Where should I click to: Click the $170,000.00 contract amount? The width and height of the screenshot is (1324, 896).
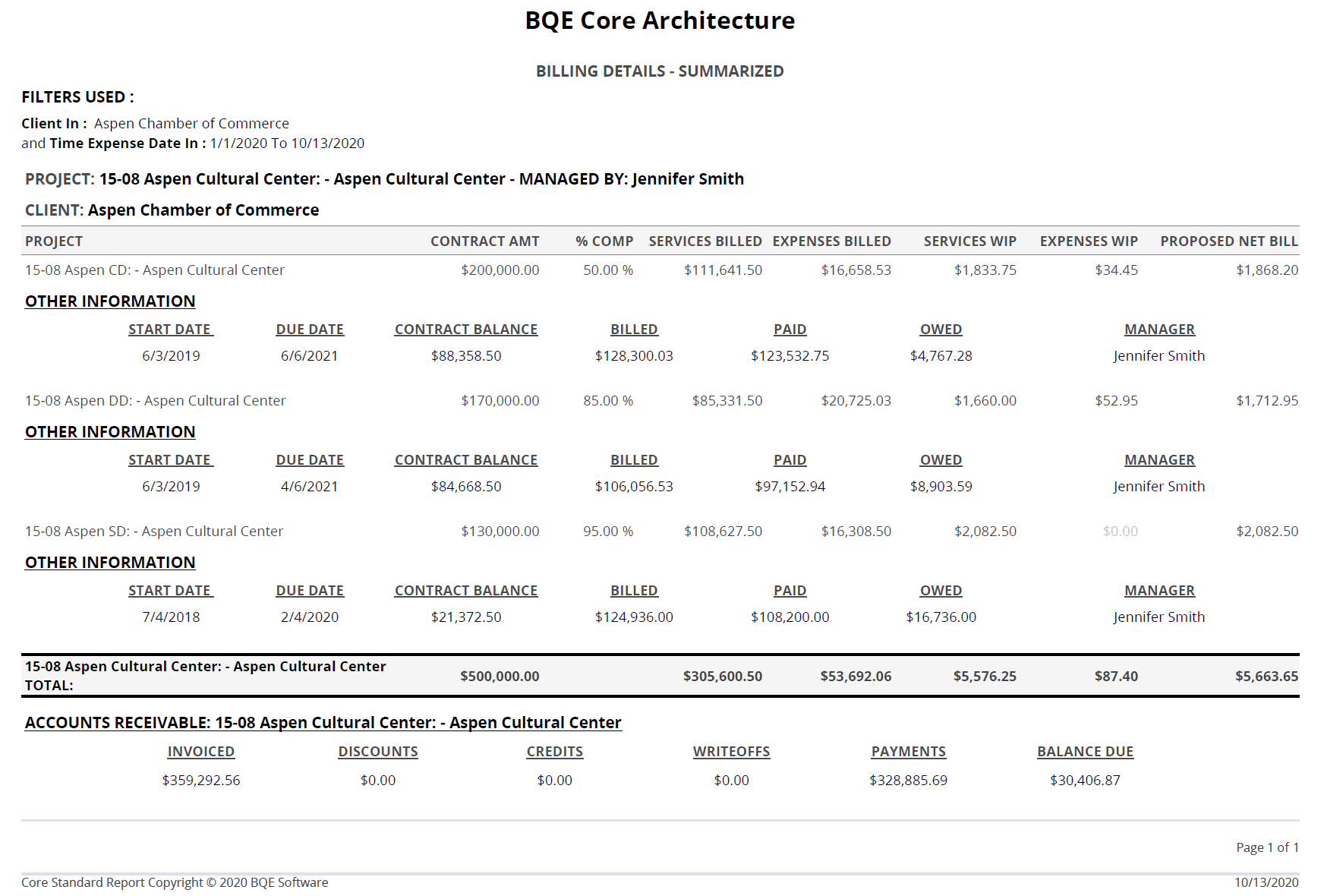(x=500, y=401)
